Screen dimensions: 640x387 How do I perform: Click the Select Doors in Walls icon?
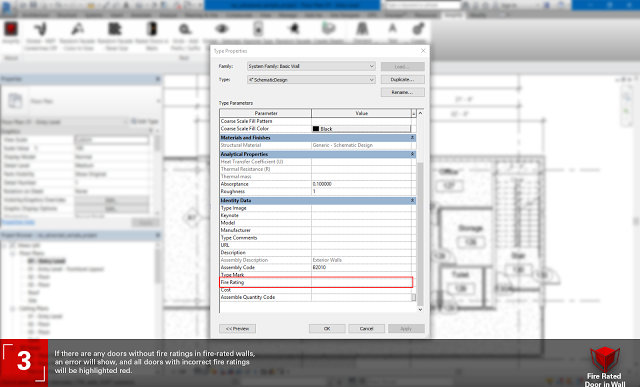pos(152,29)
